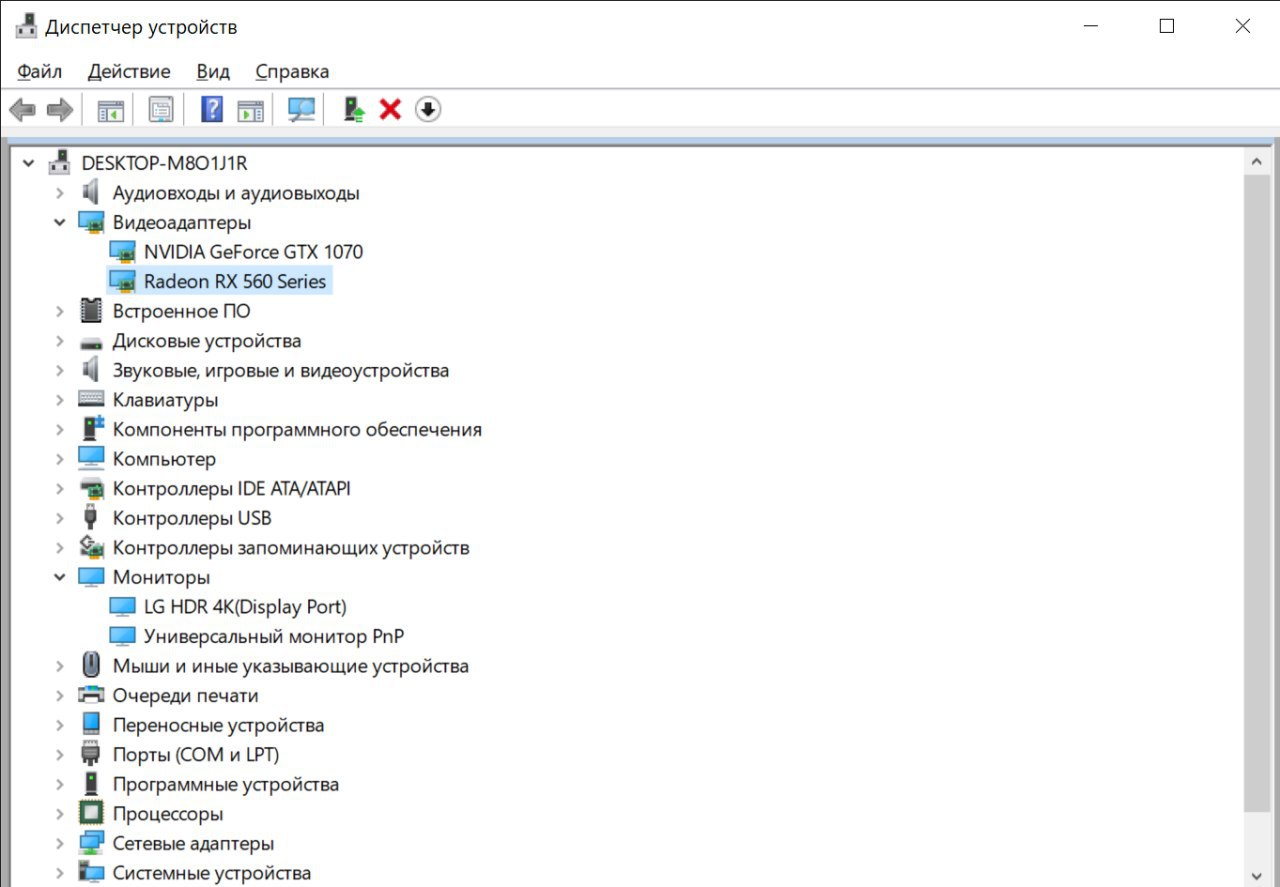Toggle the action pane toolbar icon
Screen dimensions: 1280x887
coord(250,110)
